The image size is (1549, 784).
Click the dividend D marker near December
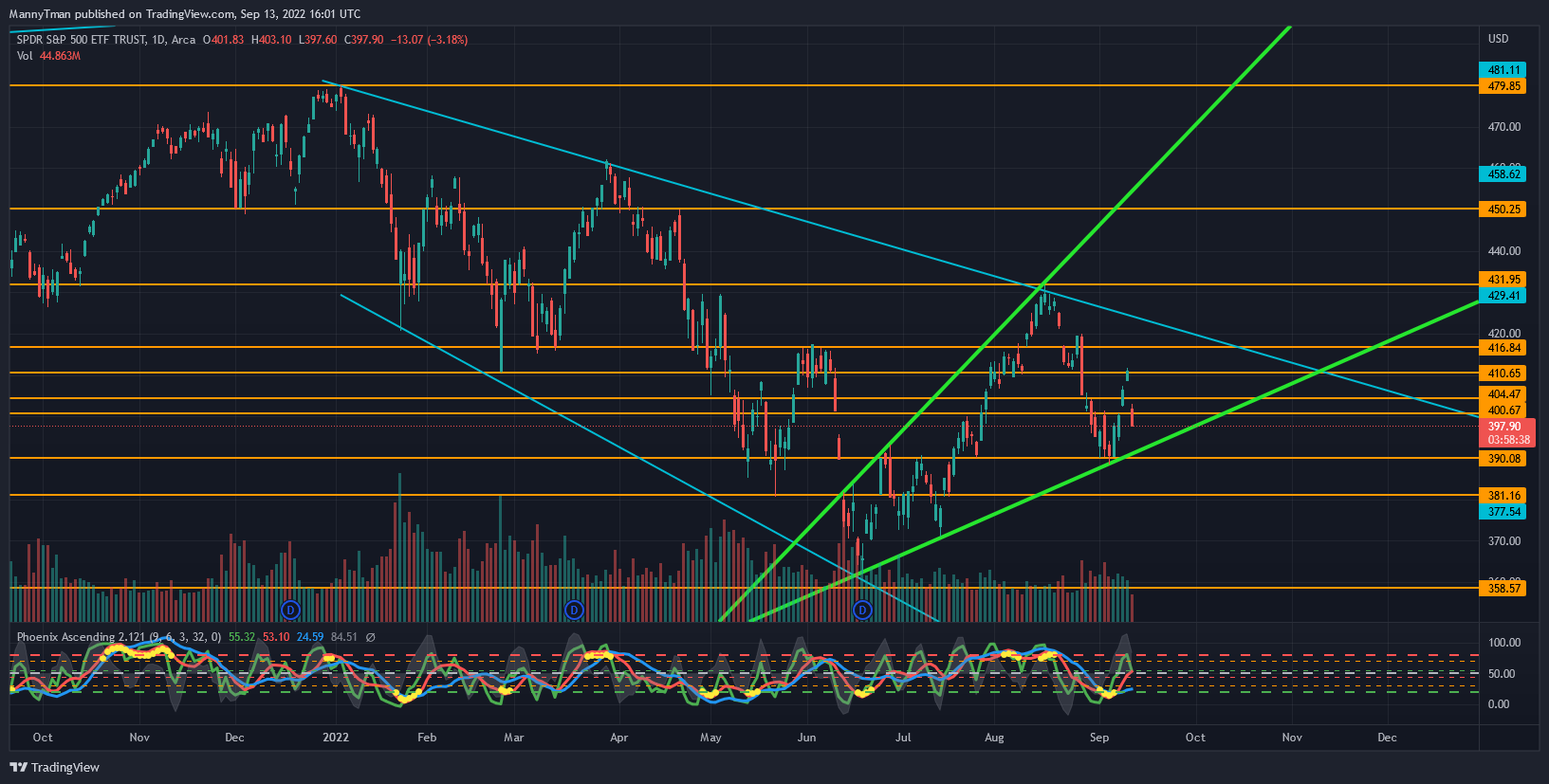click(x=291, y=609)
